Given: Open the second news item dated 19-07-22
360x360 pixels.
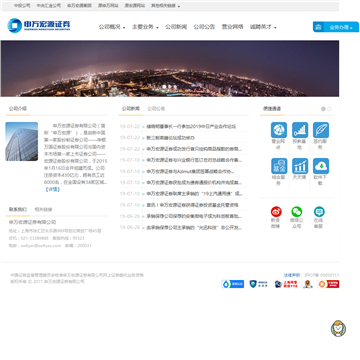Looking at the screenshot, I should click(x=171, y=138).
